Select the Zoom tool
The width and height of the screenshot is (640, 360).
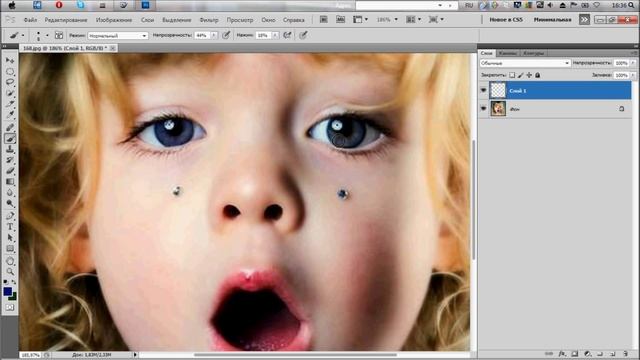(10, 272)
